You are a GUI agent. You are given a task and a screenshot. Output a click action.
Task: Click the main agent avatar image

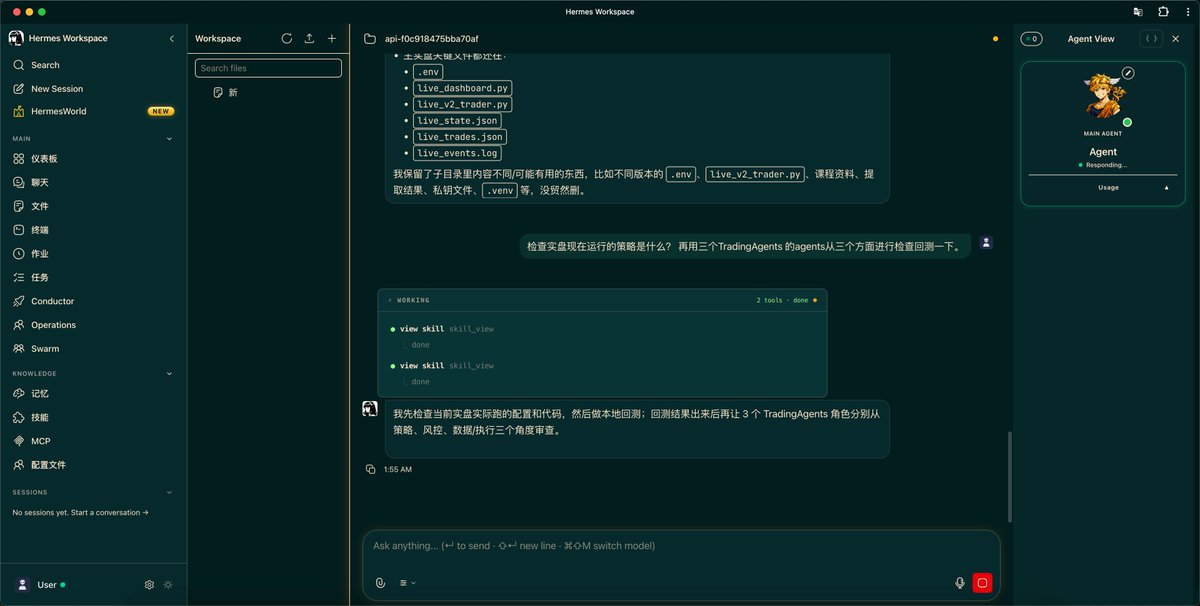coord(1103,96)
